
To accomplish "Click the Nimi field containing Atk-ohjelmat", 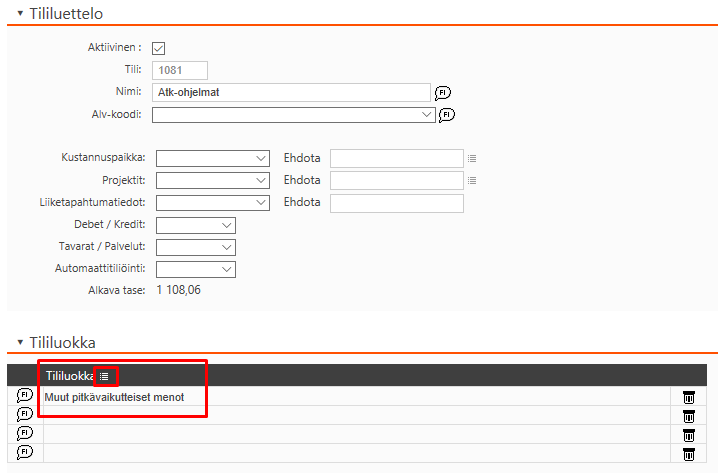I will (x=290, y=92).
